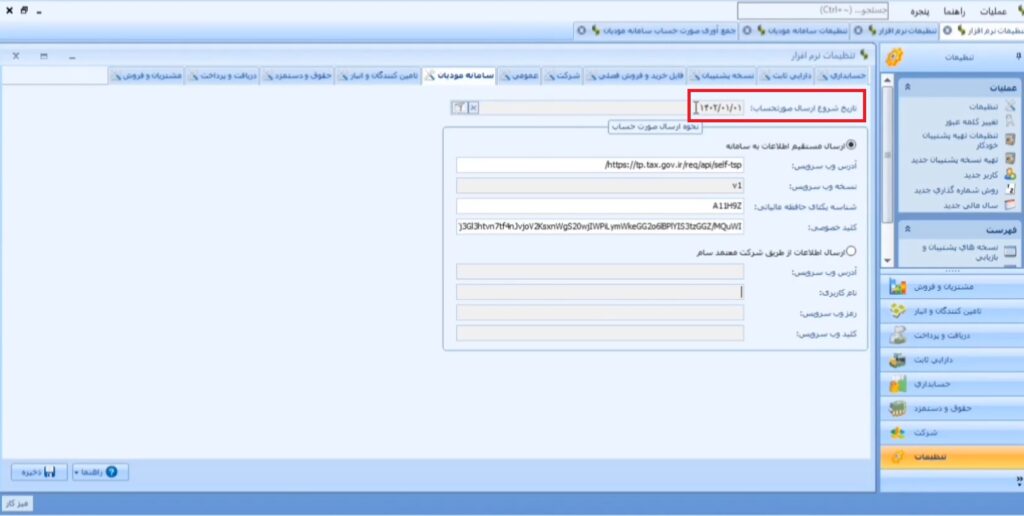Open the عمومی settings tab
The width and height of the screenshot is (1024, 516).
click(x=520, y=76)
